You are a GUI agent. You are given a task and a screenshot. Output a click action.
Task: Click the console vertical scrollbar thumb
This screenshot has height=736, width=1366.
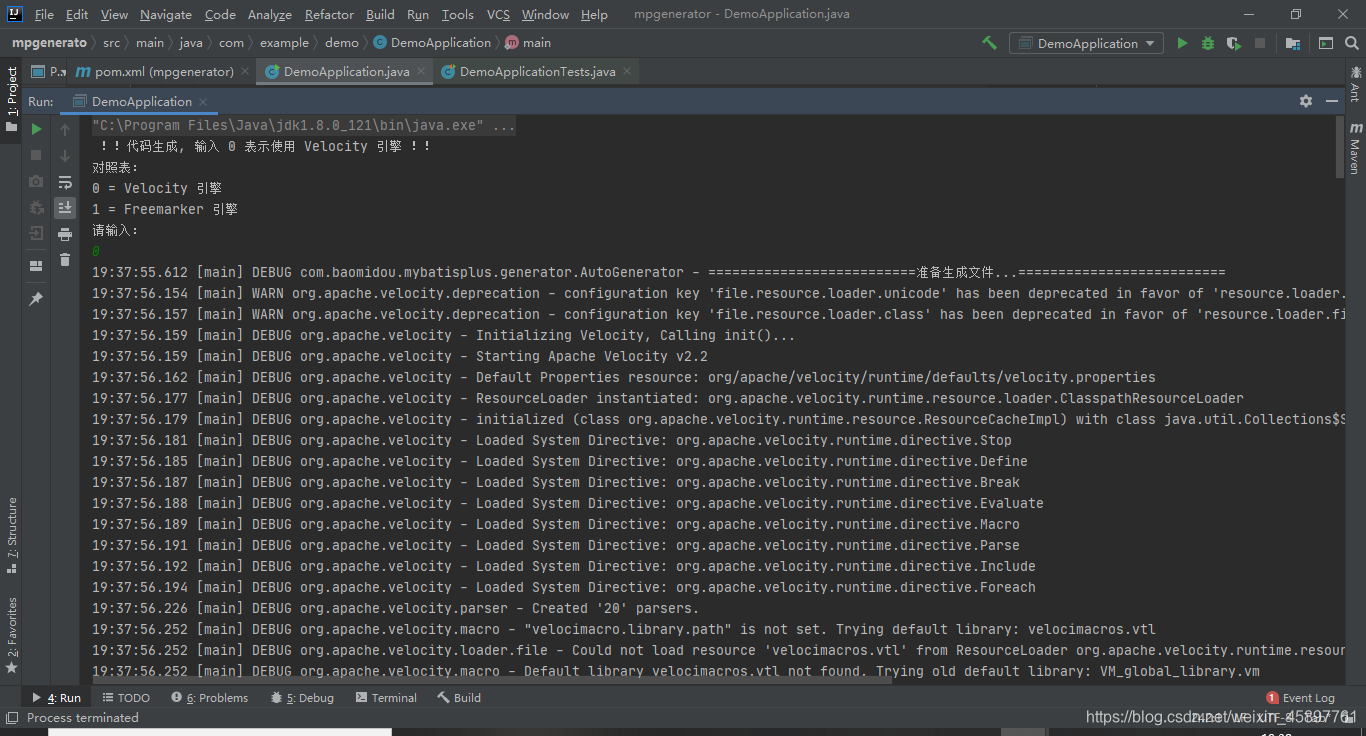[1339, 146]
